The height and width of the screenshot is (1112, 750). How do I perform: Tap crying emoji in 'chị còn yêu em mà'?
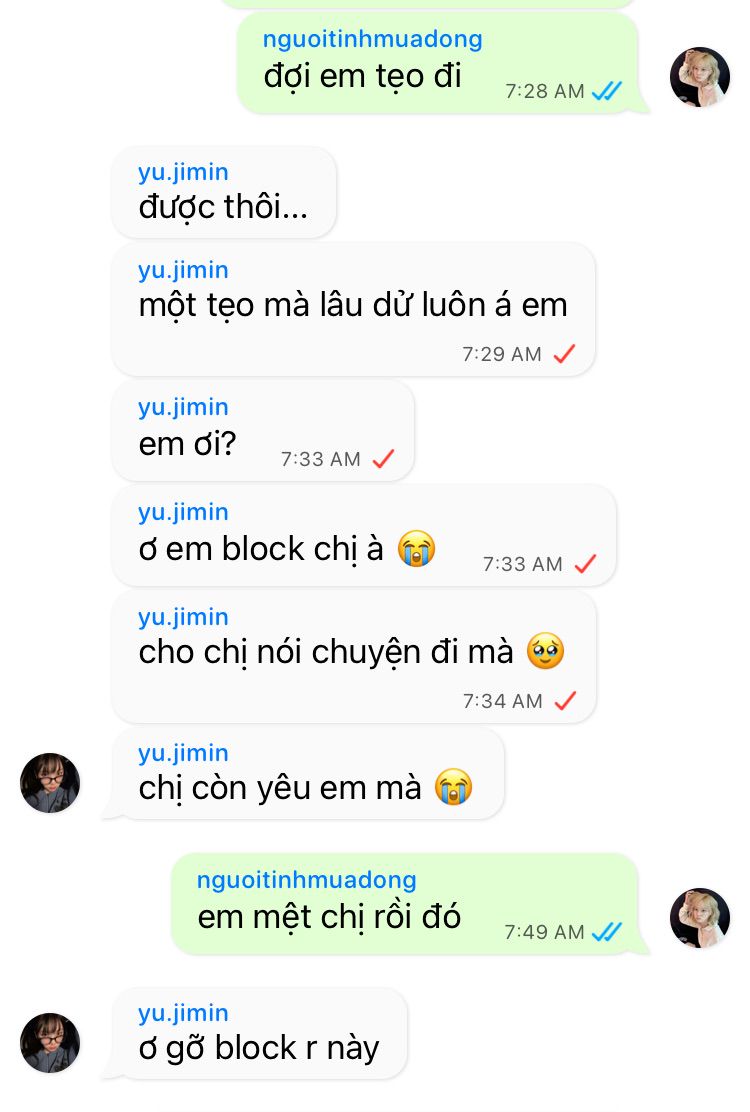point(454,787)
